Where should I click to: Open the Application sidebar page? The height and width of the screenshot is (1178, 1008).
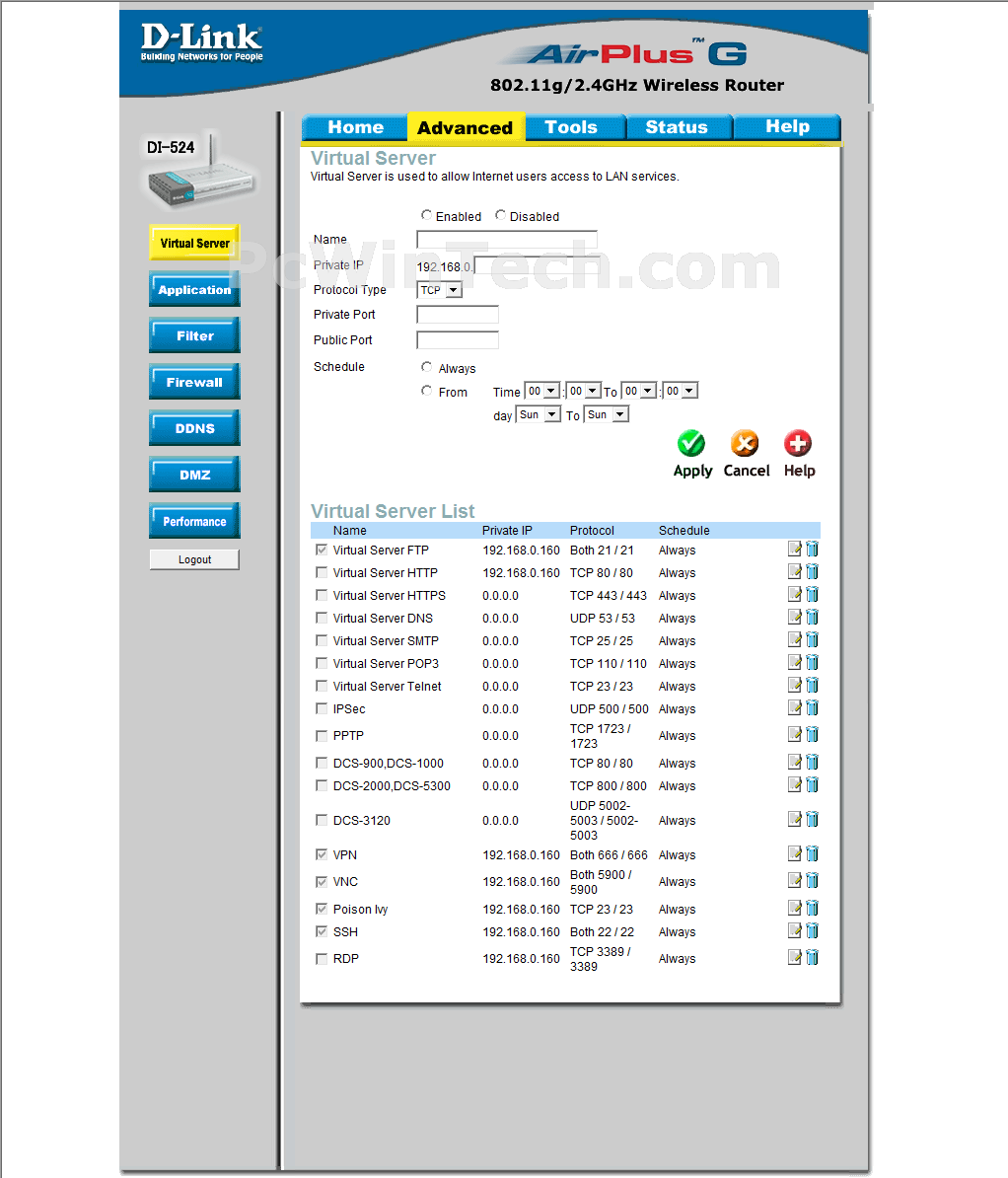click(194, 289)
